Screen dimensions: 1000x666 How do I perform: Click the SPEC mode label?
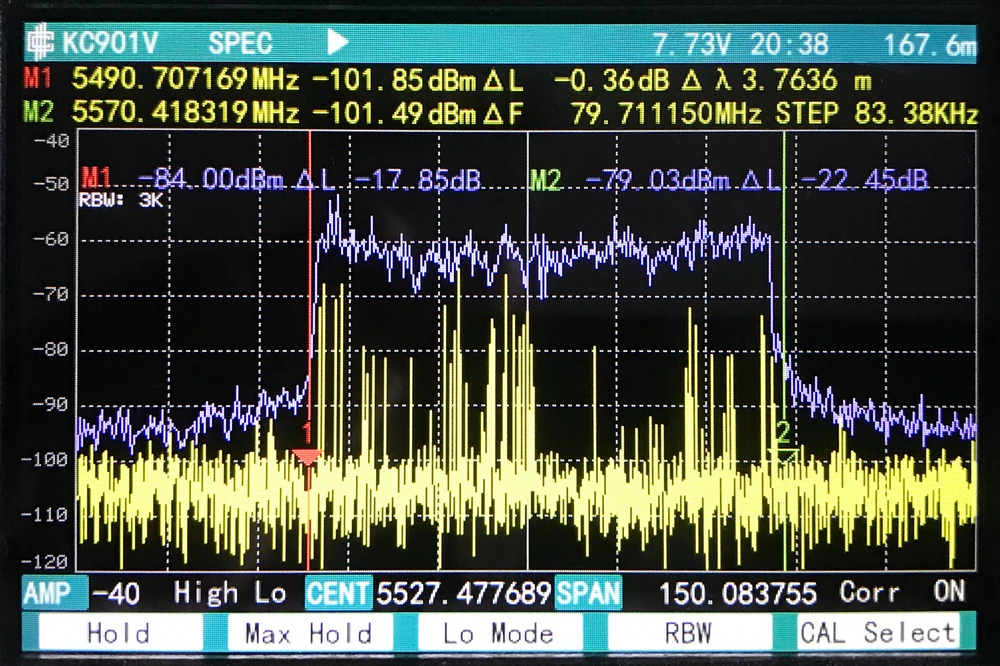click(x=240, y=43)
